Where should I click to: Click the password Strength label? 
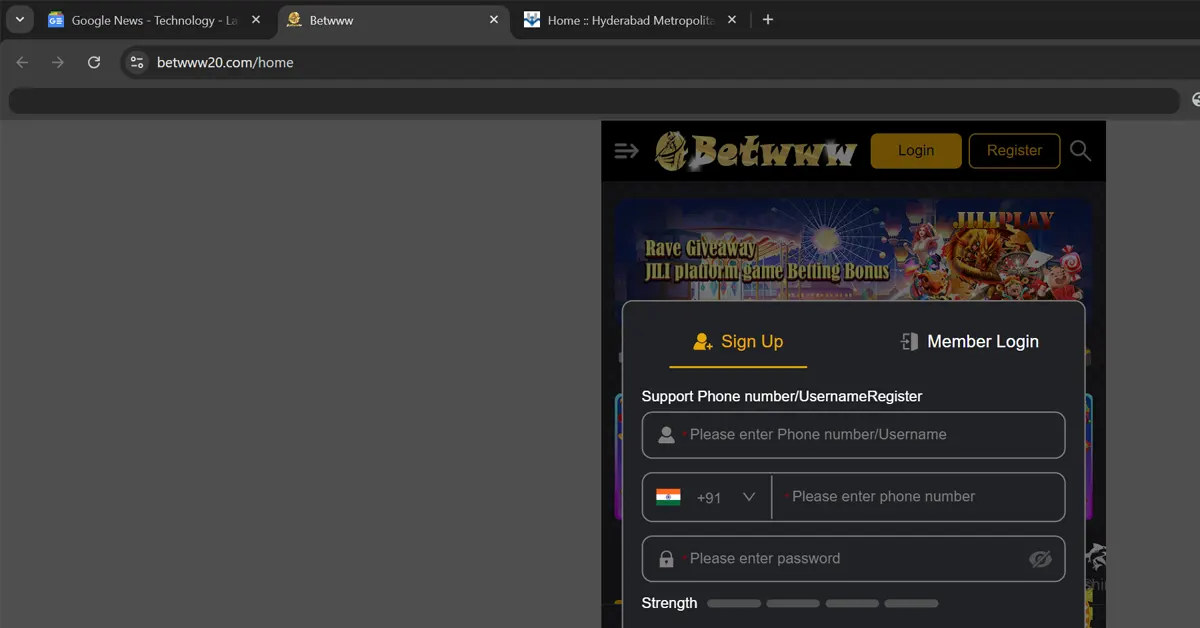point(669,603)
